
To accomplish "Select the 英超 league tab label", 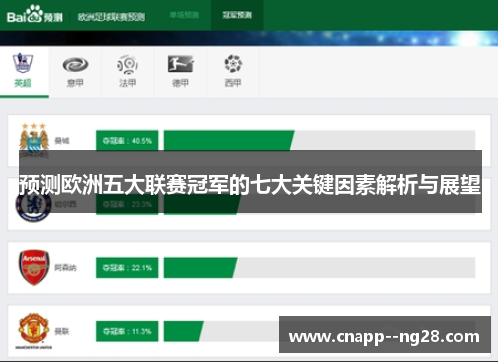I will point(23,83).
